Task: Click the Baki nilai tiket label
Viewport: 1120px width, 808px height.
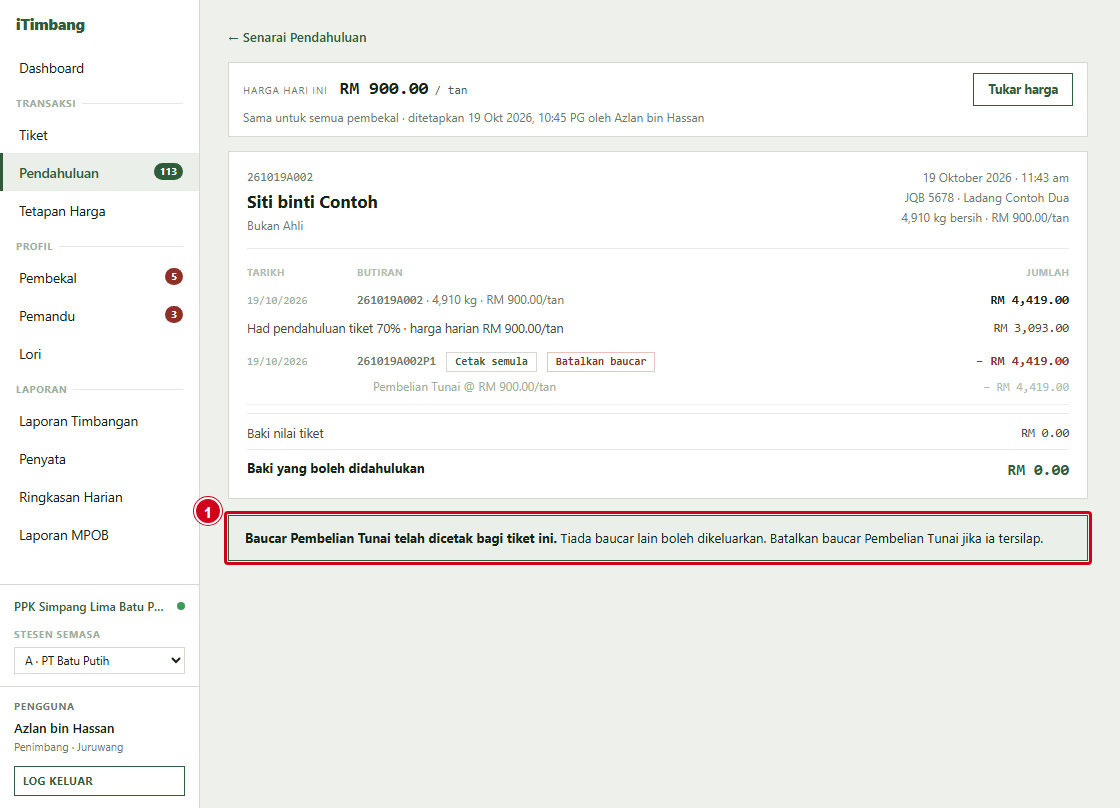Action: (x=285, y=434)
